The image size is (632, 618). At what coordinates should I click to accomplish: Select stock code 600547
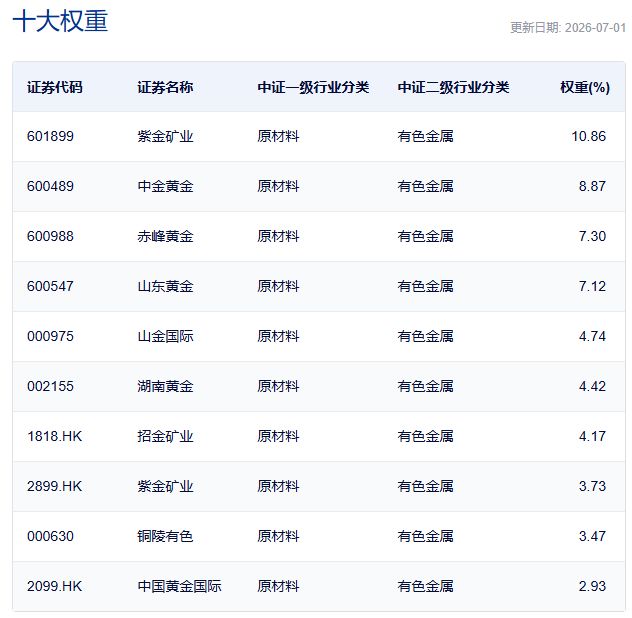click(50, 286)
